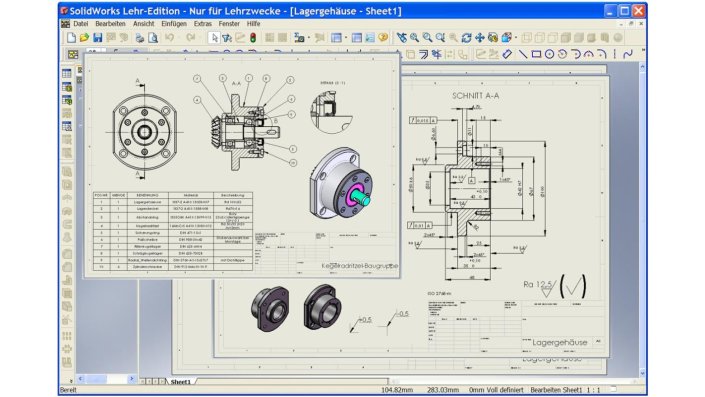Screen dimensions: 705x397
Task: Click the 'Bearbeiten Sheet1' status bar entry
Action: (556, 390)
